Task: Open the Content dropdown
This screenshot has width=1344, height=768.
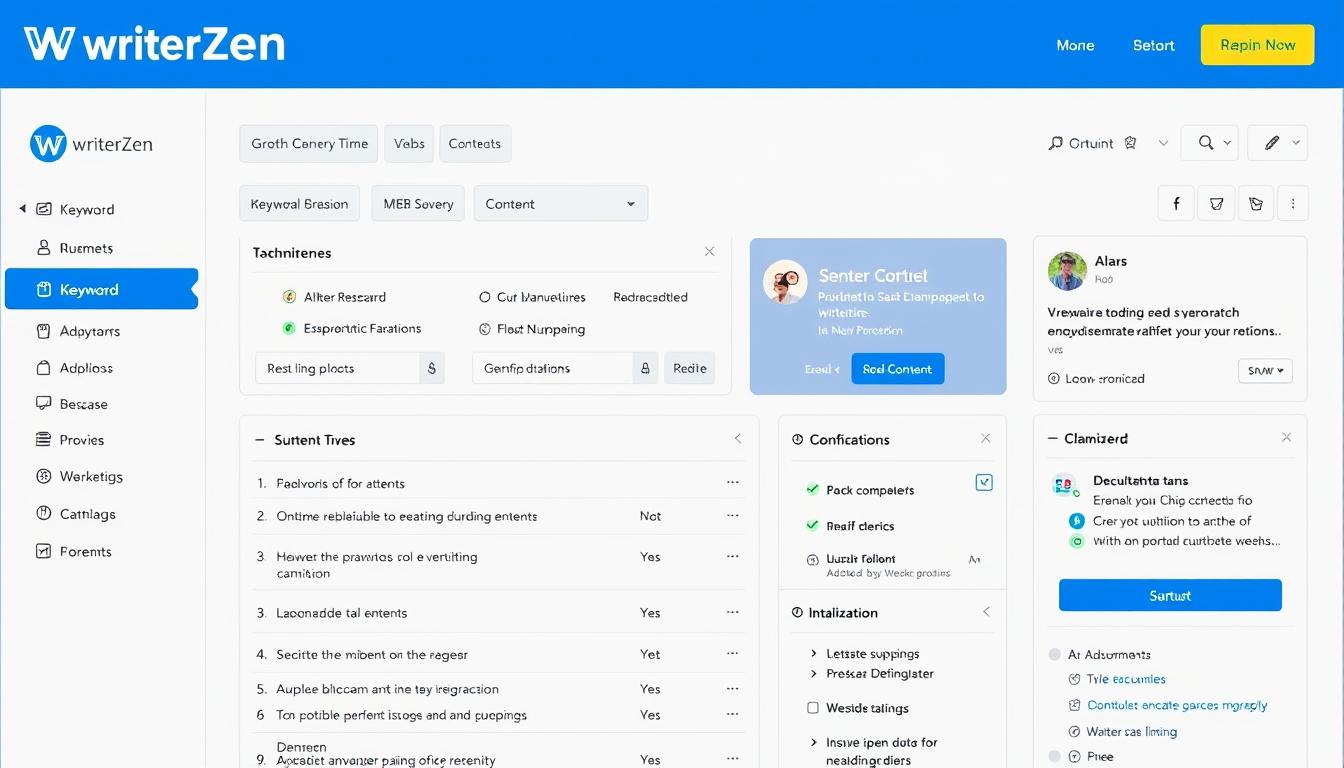Action: click(x=560, y=203)
